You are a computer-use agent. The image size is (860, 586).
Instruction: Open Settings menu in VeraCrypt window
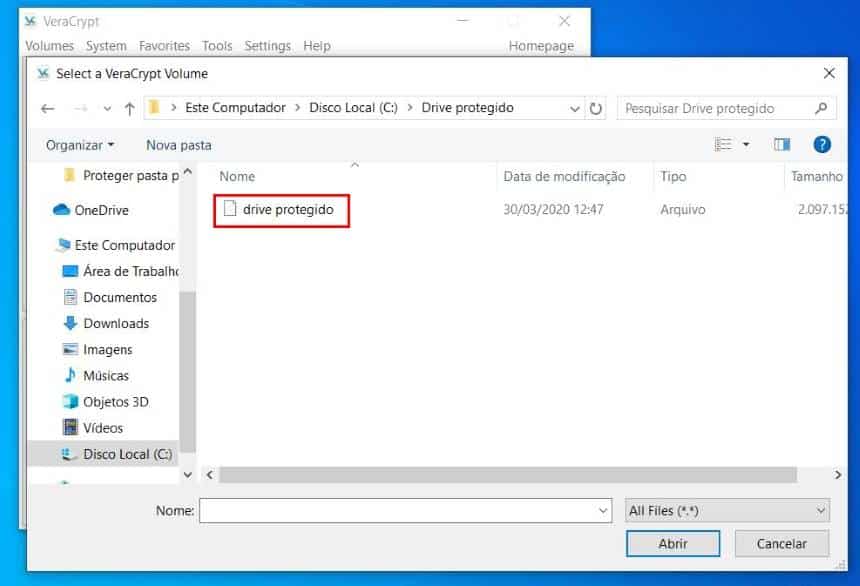point(268,46)
